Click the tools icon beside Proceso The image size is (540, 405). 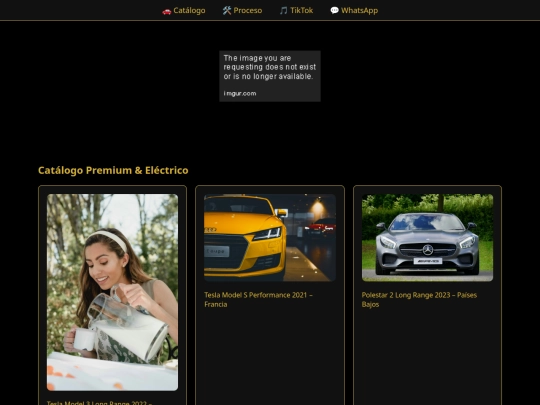227,11
